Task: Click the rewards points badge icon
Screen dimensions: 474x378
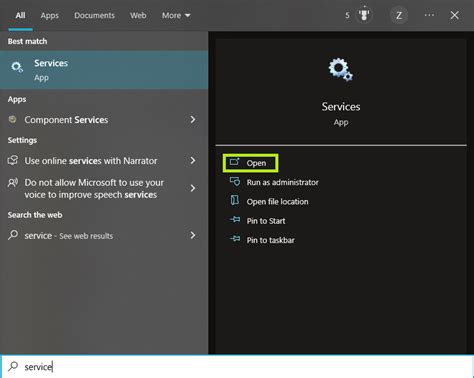Action: pos(364,15)
